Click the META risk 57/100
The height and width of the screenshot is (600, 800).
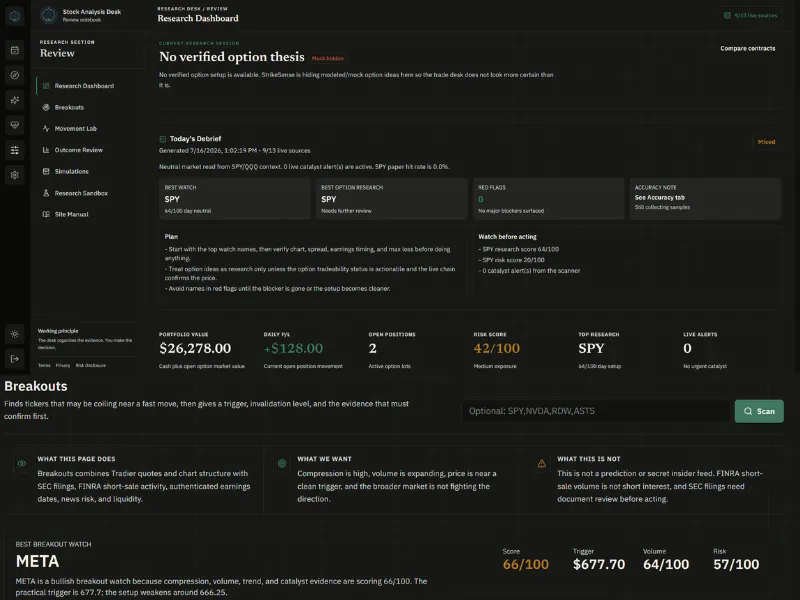(x=736, y=564)
